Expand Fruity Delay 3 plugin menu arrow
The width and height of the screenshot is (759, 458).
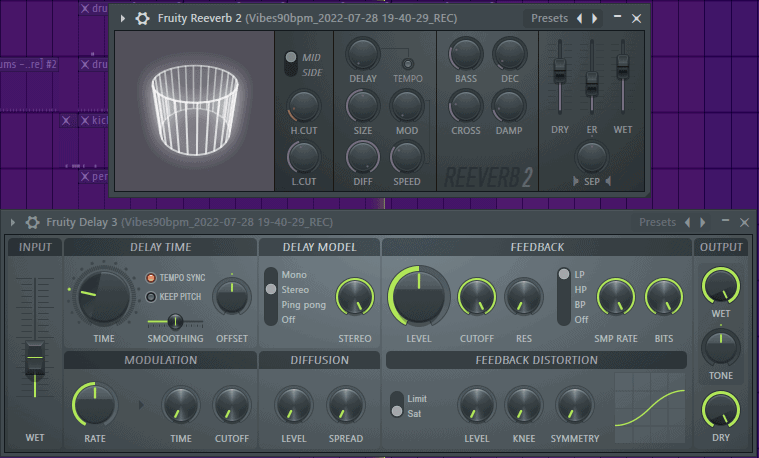13,222
